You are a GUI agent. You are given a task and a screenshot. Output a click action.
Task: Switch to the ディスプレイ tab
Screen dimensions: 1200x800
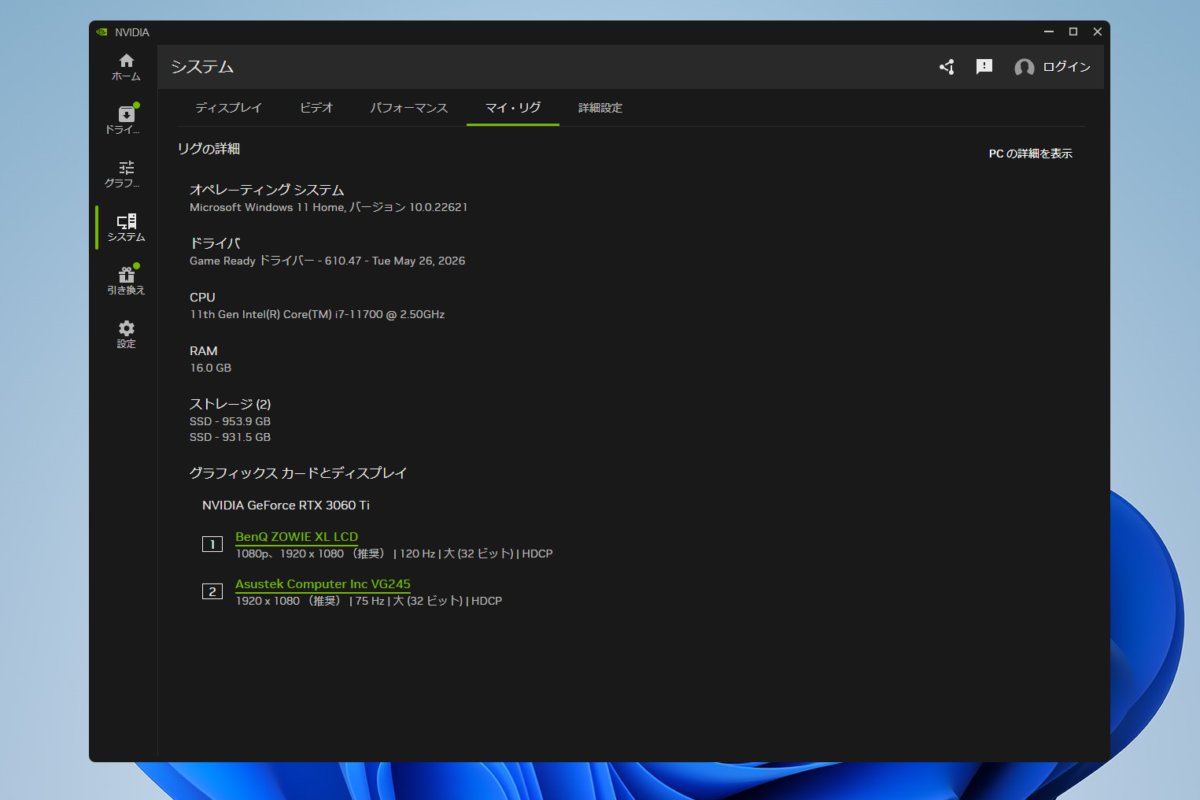pyautogui.click(x=229, y=107)
